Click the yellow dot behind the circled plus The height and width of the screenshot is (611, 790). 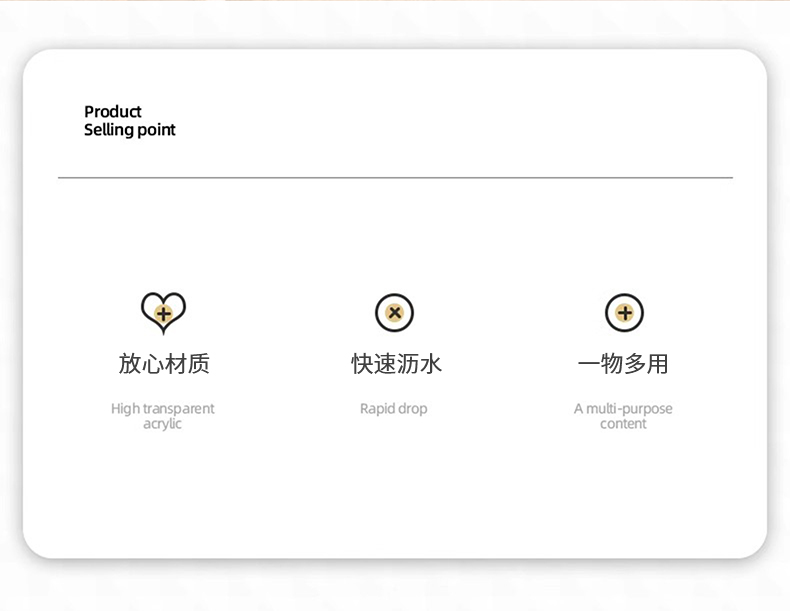pos(625,313)
